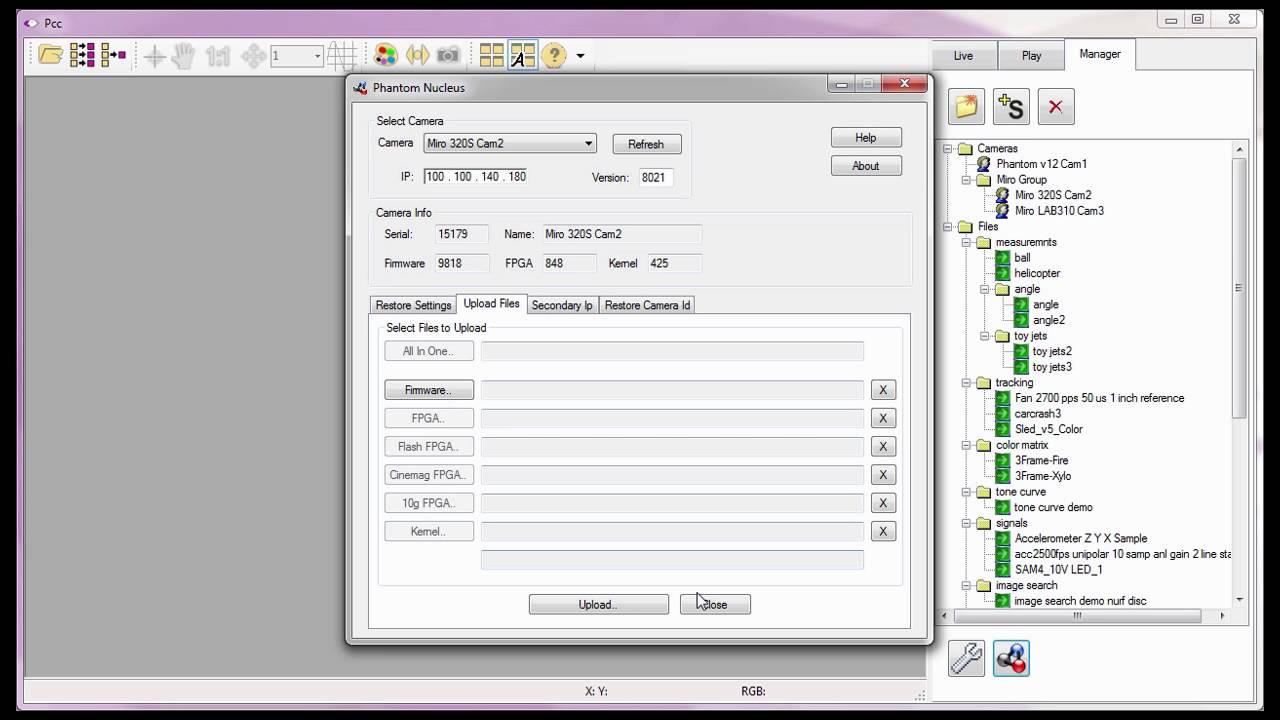Toggle the grid waveform overlay icon
The image size is (1280, 720).
click(x=342, y=56)
